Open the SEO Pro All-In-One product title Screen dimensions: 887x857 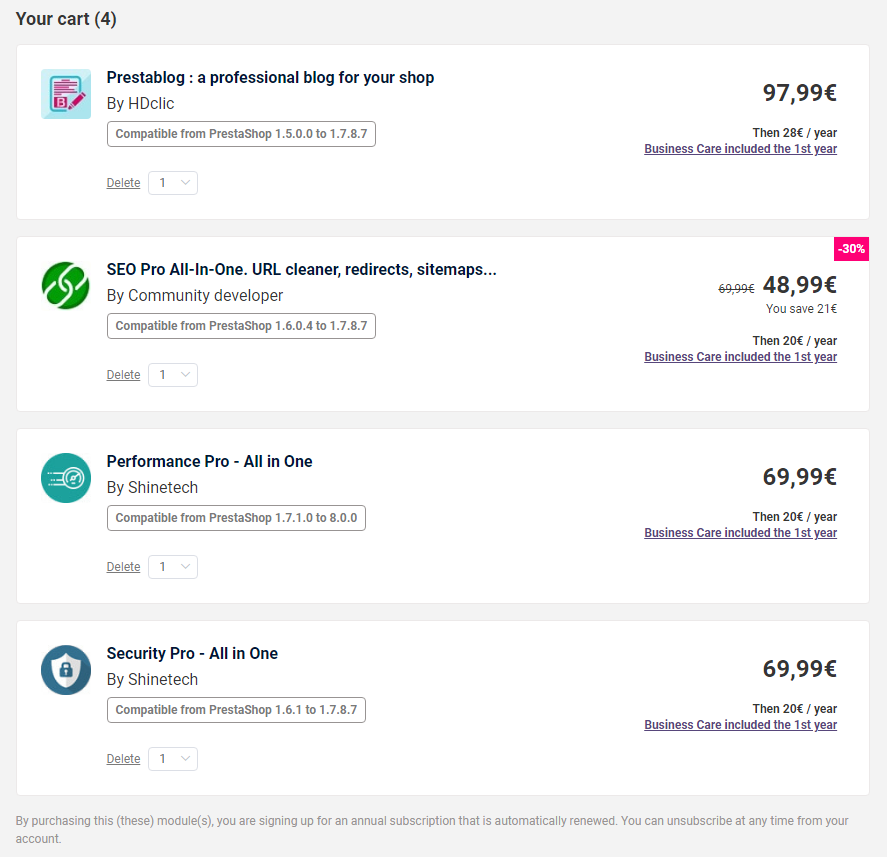pyautogui.click(x=301, y=269)
